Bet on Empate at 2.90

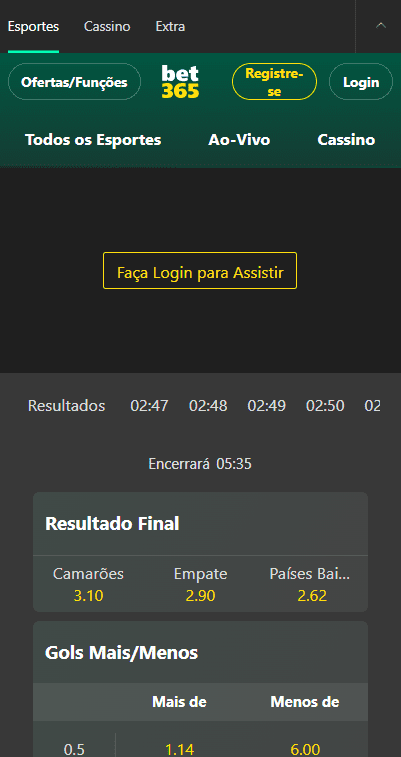200,584
